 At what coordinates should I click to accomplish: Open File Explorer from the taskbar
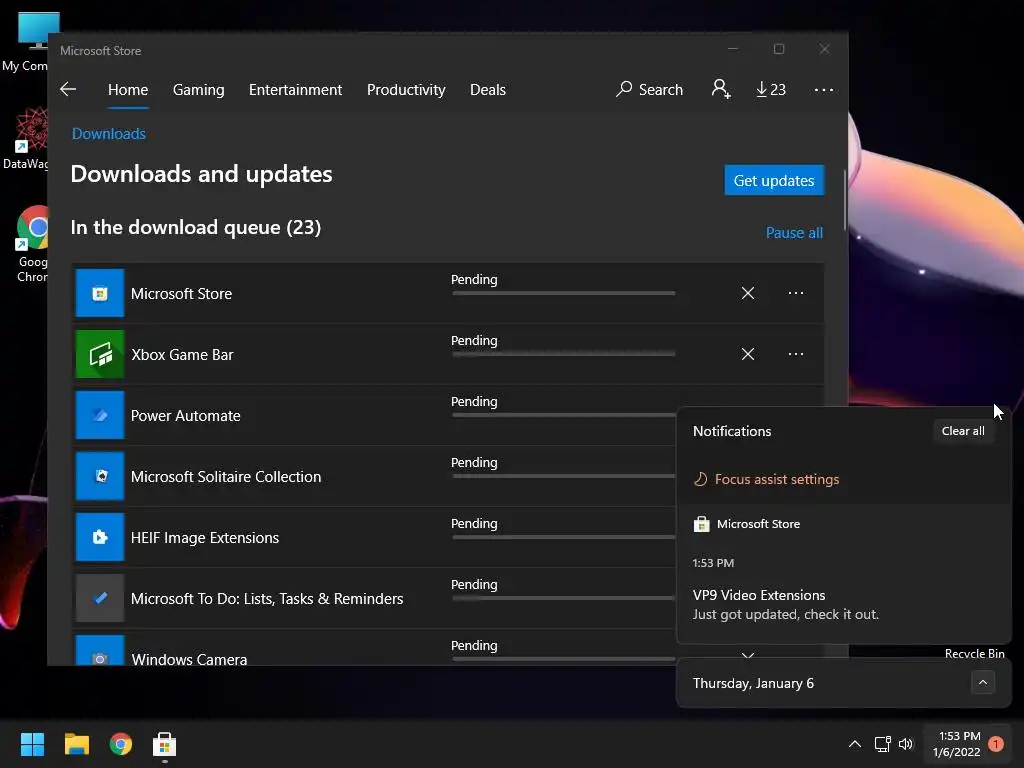76,744
